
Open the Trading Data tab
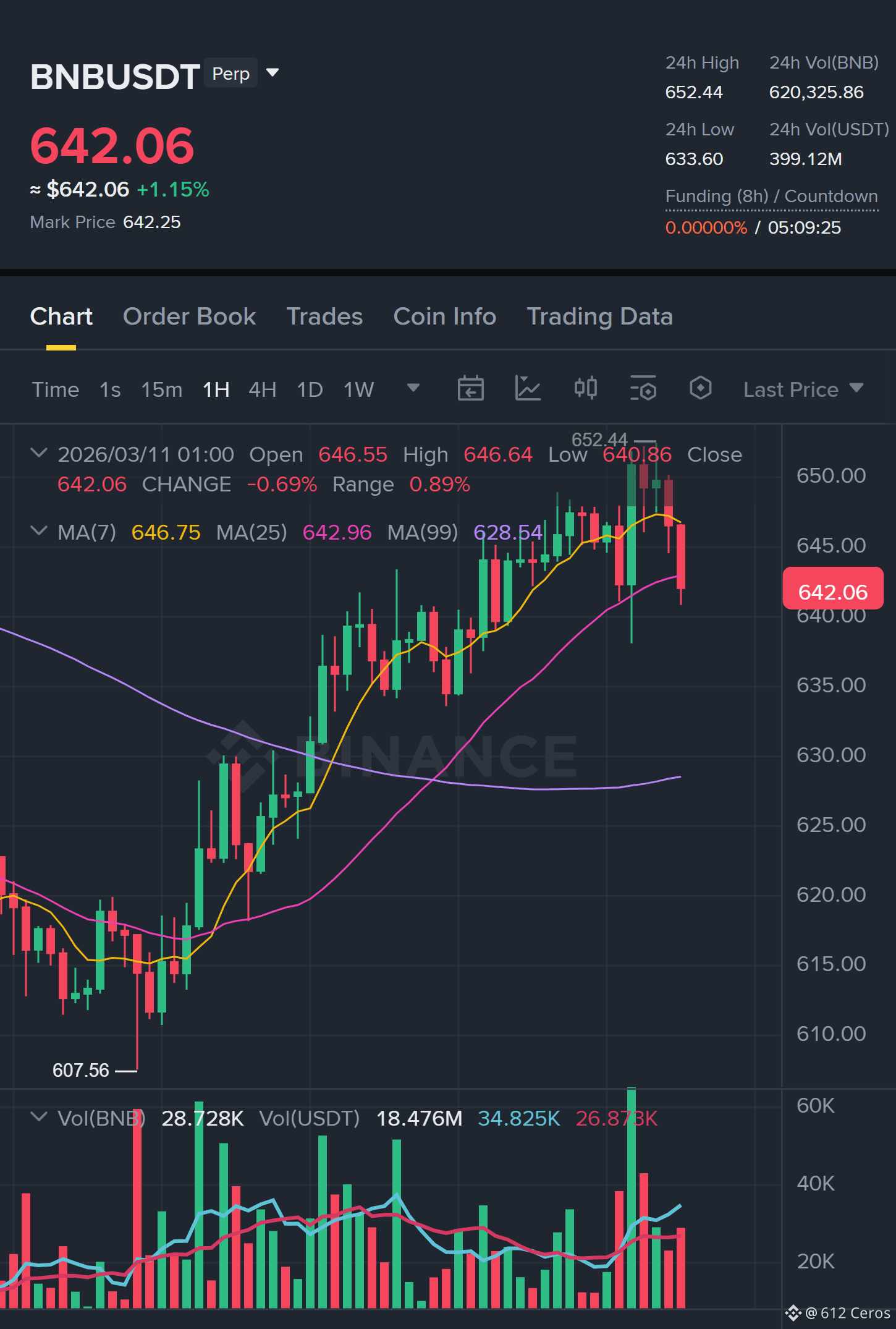[599, 316]
